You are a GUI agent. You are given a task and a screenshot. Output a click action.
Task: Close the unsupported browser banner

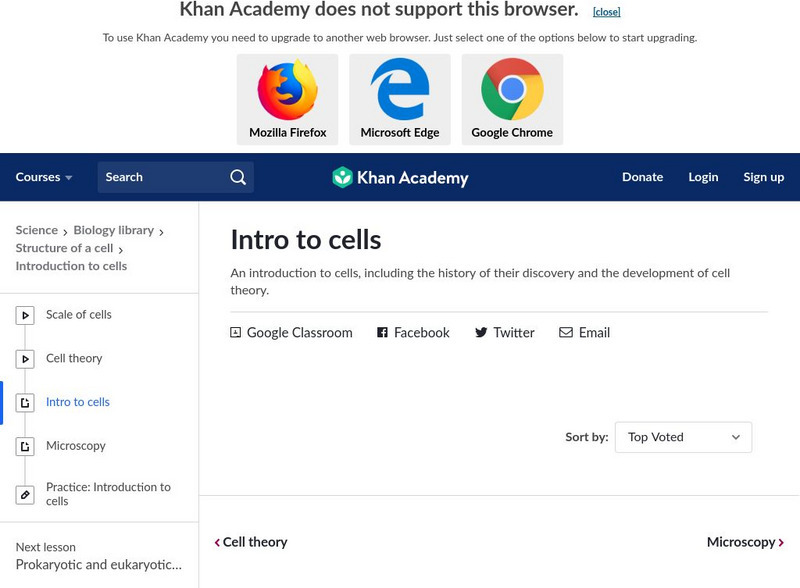click(606, 12)
